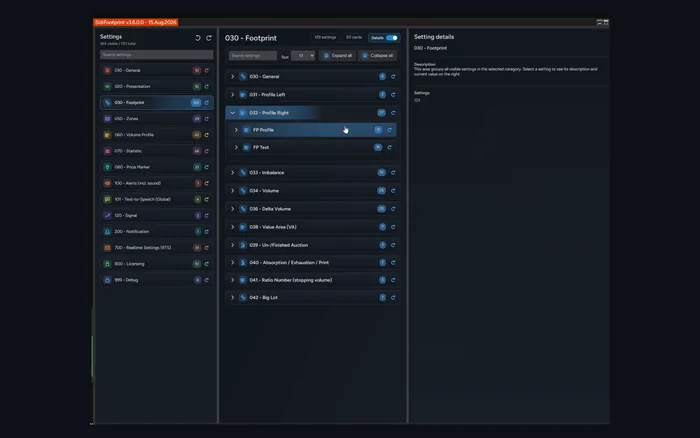Viewport: 700px width, 438px height.
Task: Expand the 030 - General card
Action: [233, 77]
